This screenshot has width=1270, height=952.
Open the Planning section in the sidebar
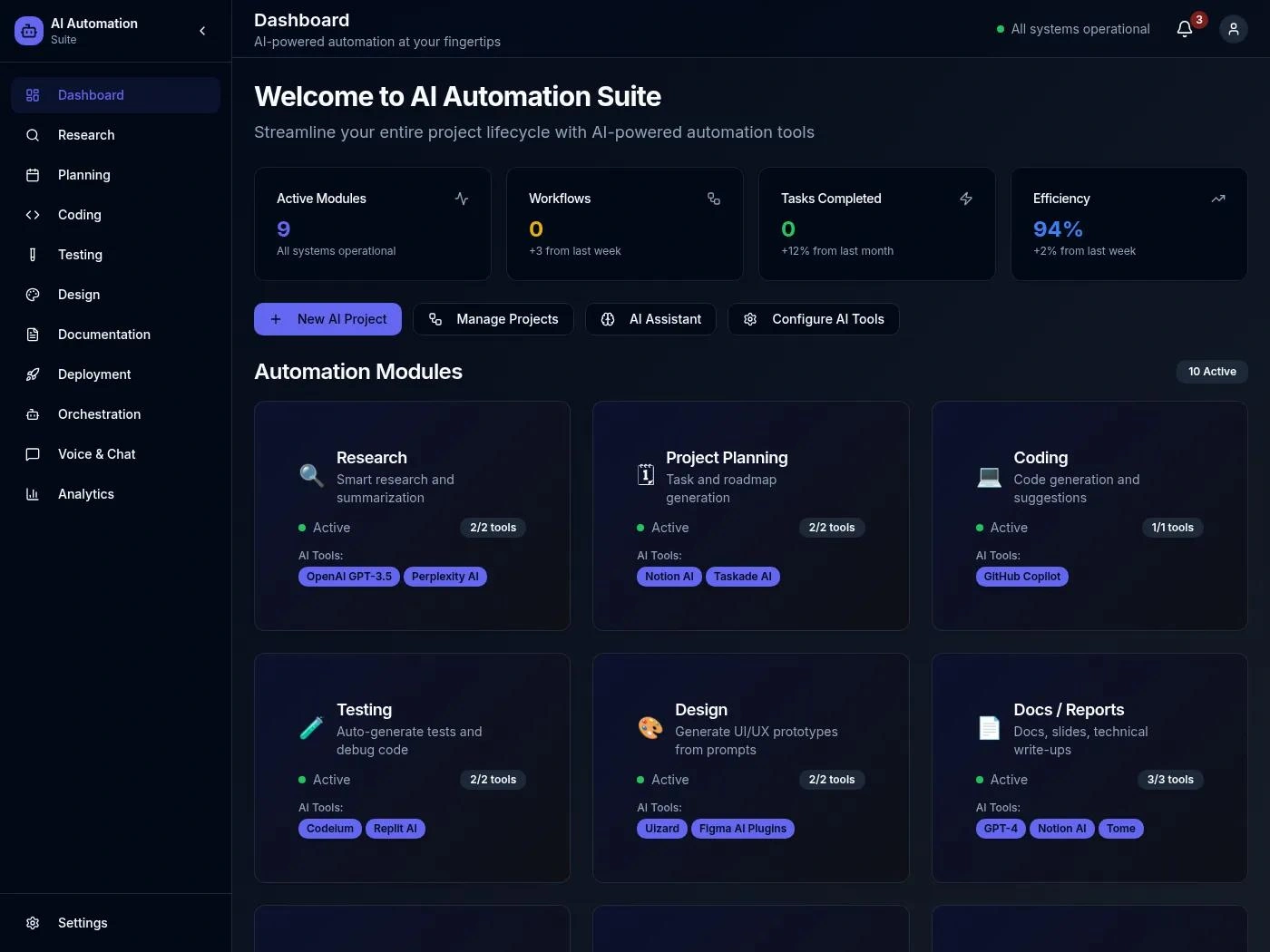click(115, 175)
